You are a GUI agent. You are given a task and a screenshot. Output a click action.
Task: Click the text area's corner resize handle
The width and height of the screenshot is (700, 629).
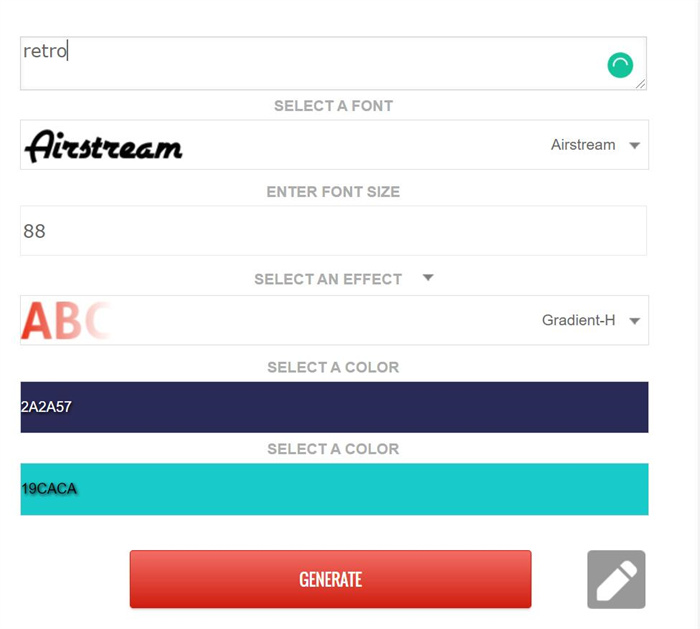641,84
